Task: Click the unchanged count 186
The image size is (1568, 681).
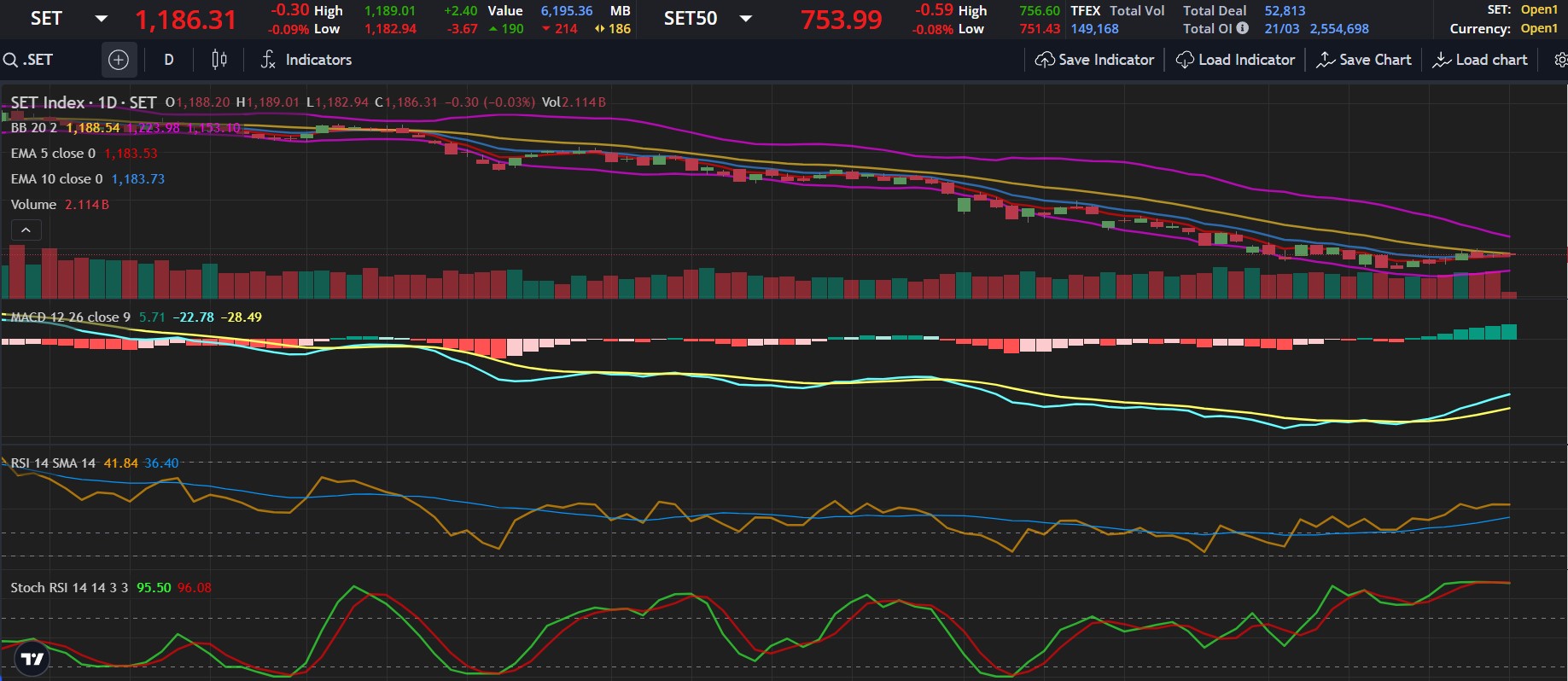Action: coord(620,29)
